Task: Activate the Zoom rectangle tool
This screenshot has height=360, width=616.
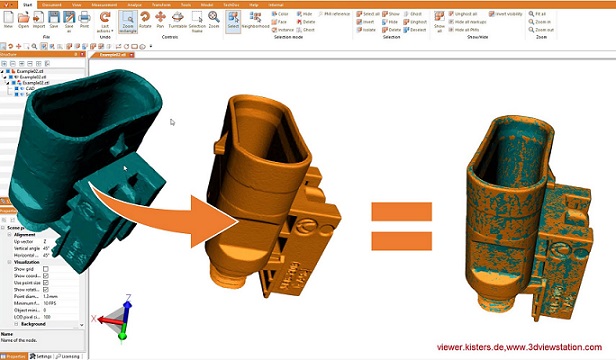Action: [128, 22]
